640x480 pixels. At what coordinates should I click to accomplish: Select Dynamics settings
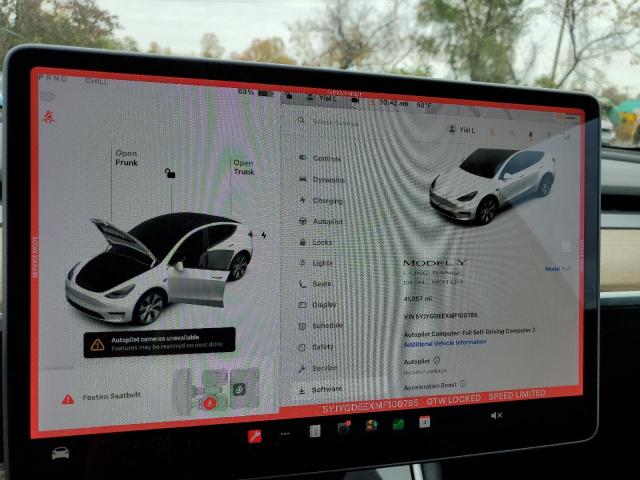coord(328,180)
